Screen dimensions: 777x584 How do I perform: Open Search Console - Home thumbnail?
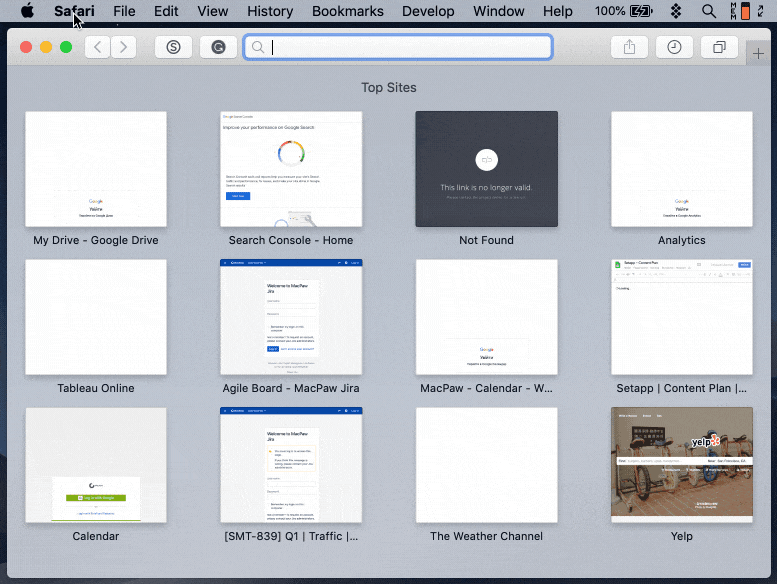[291, 169]
